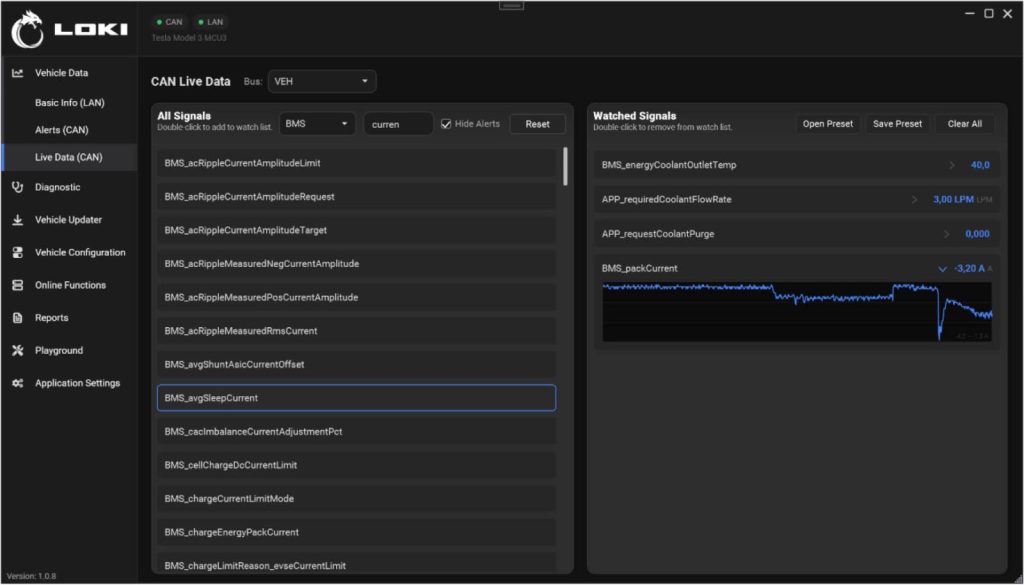This screenshot has width=1024, height=585.
Task: Open the Bus VEH dropdown
Action: pyautogui.click(x=322, y=82)
